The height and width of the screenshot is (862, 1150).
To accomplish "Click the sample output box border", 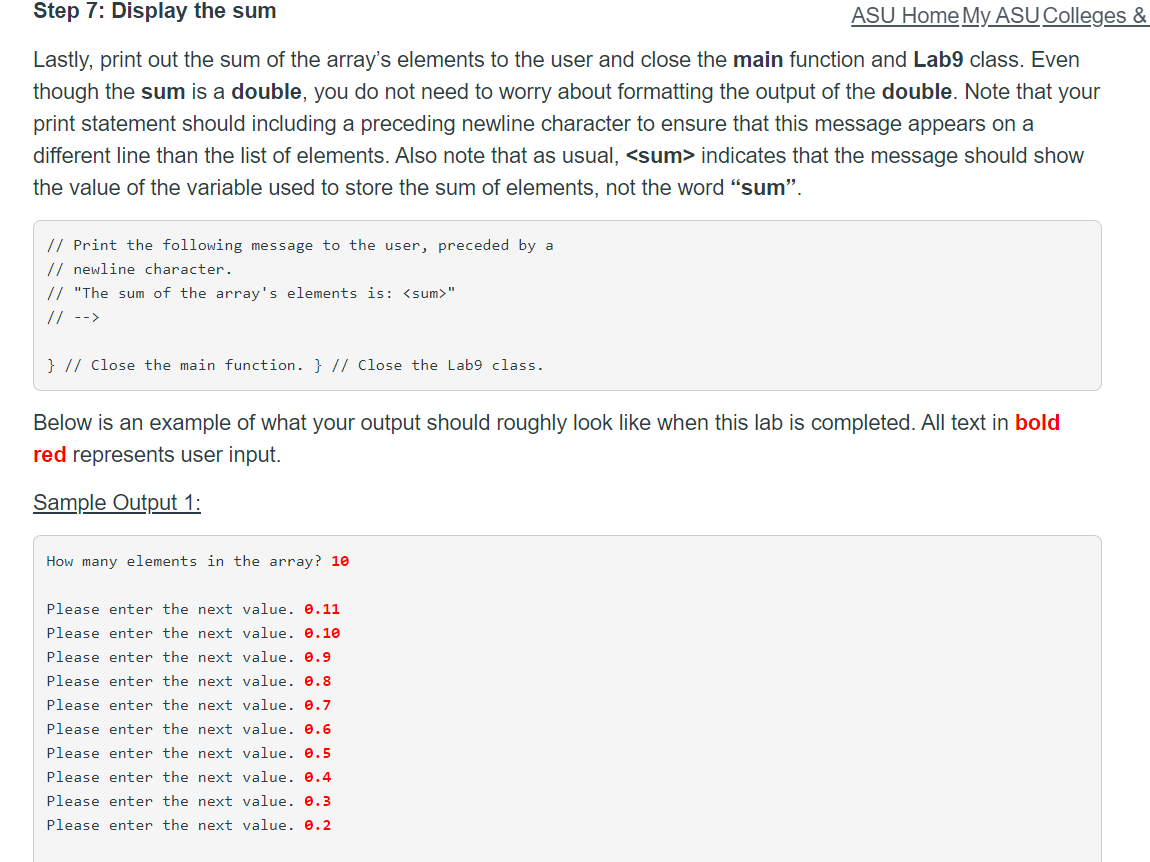I will click(567, 536).
